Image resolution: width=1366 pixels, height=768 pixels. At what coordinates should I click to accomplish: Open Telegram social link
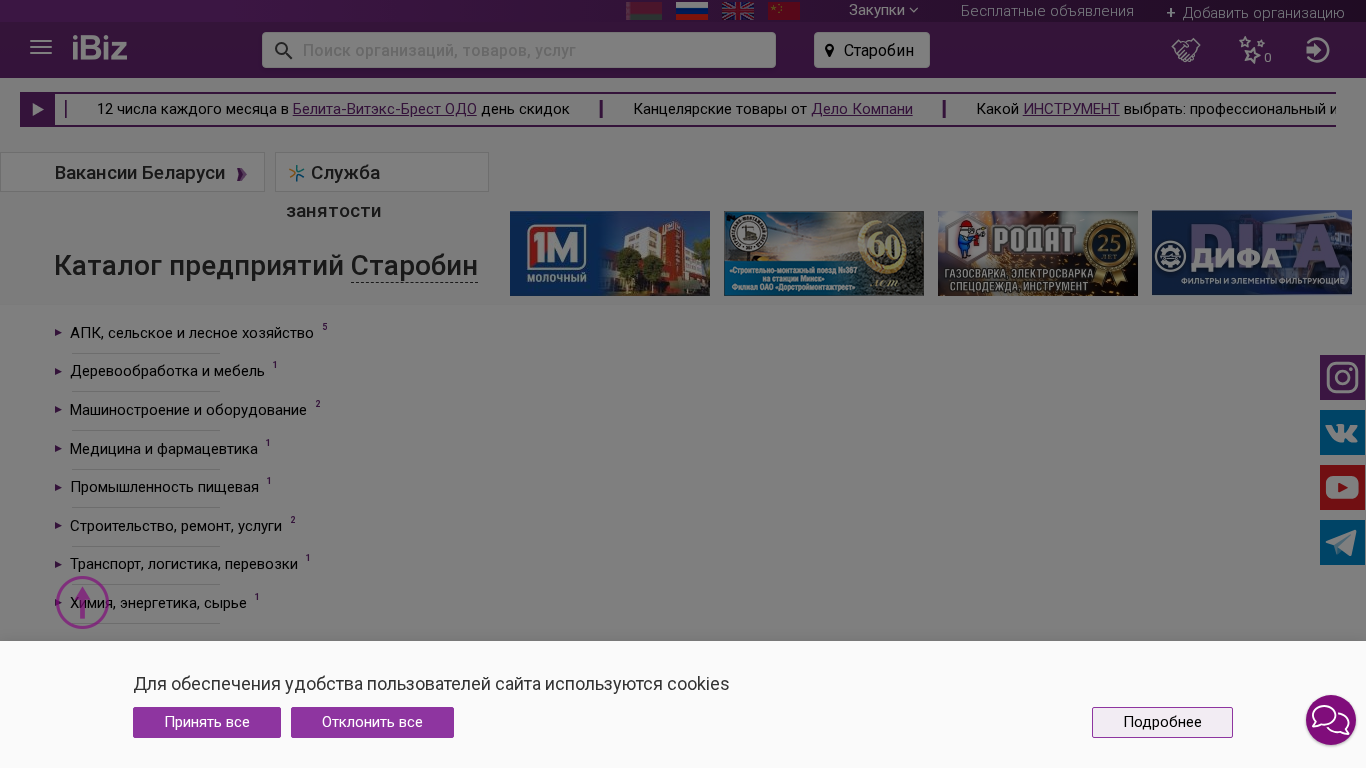pyautogui.click(x=1342, y=542)
